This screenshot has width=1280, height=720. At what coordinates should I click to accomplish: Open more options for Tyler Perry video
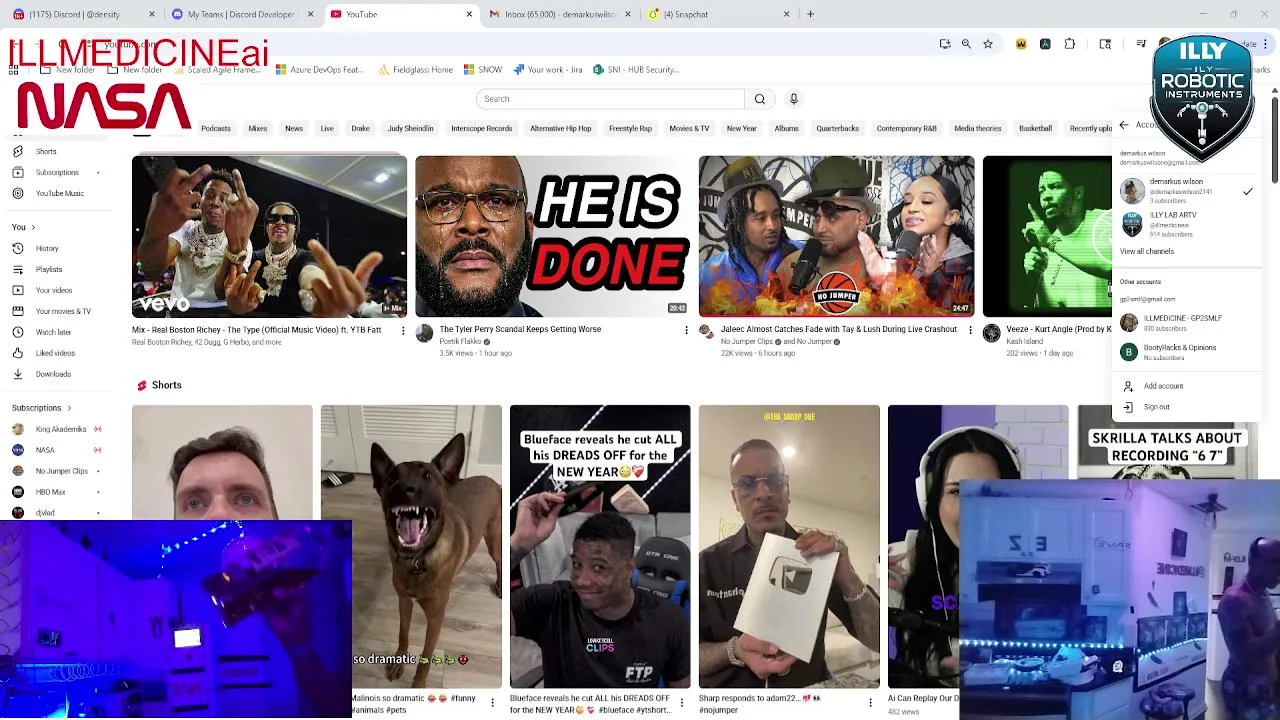click(686, 330)
